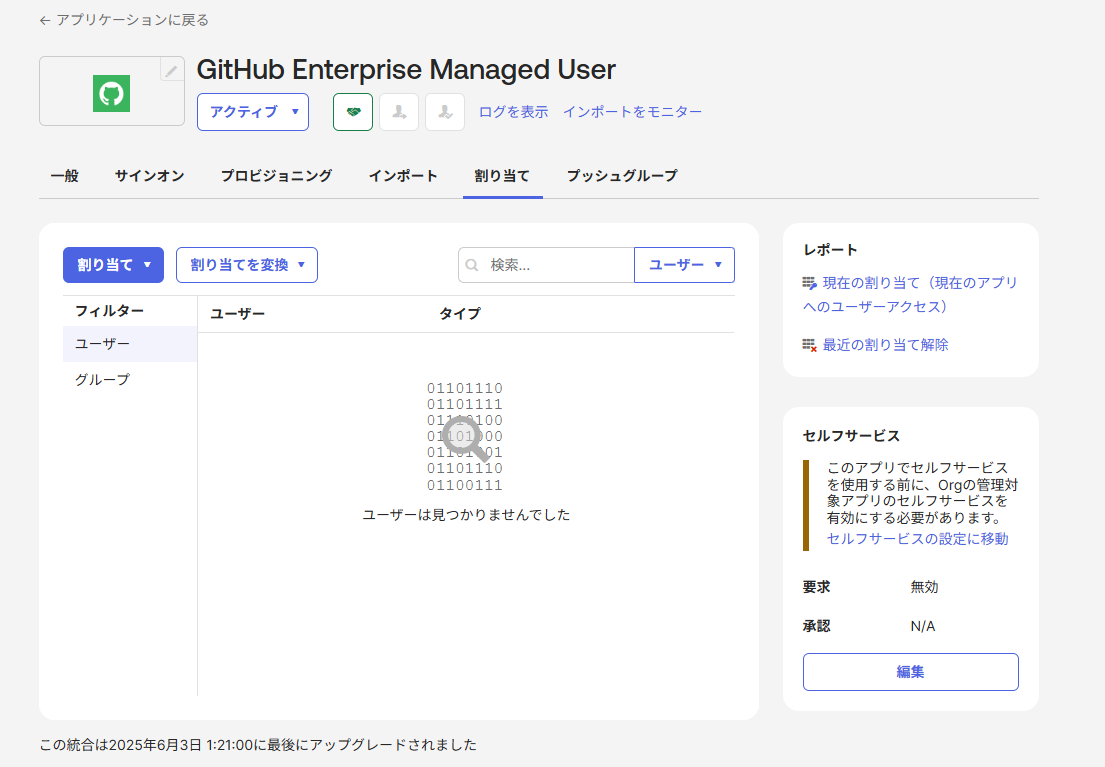Viewport: 1105px width, 767px height.
Task: Click the 編集 button in the self-service panel
Action: point(909,671)
